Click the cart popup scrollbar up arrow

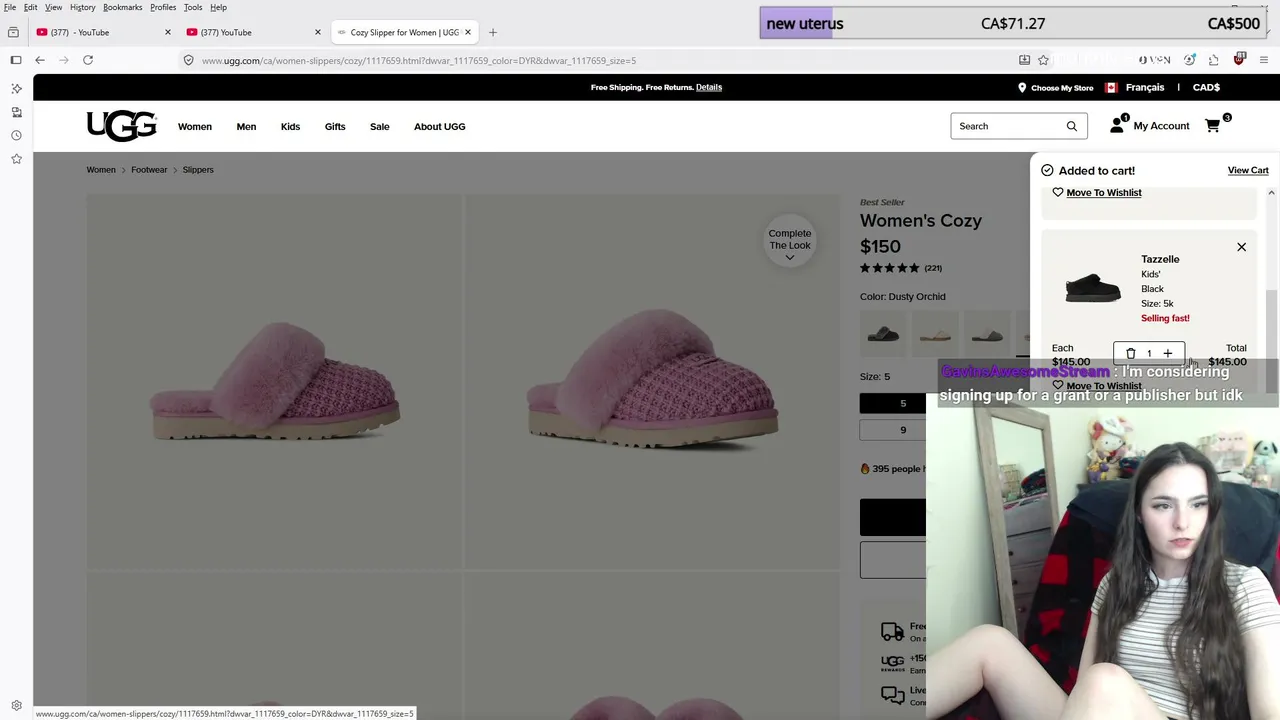pyautogui.click(x=1271, y=193)
